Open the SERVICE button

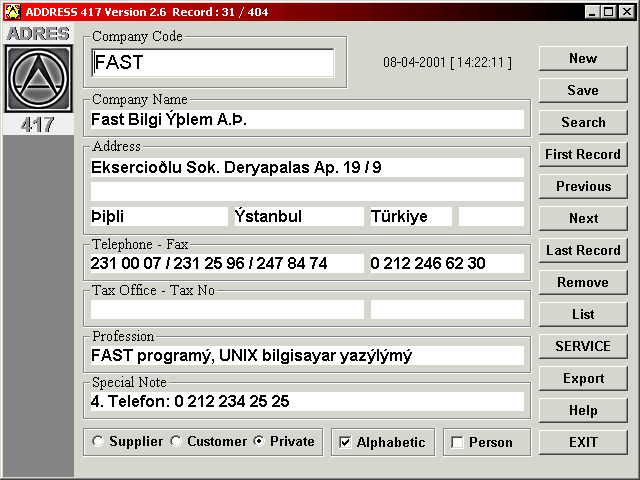[x=583, y=346]
